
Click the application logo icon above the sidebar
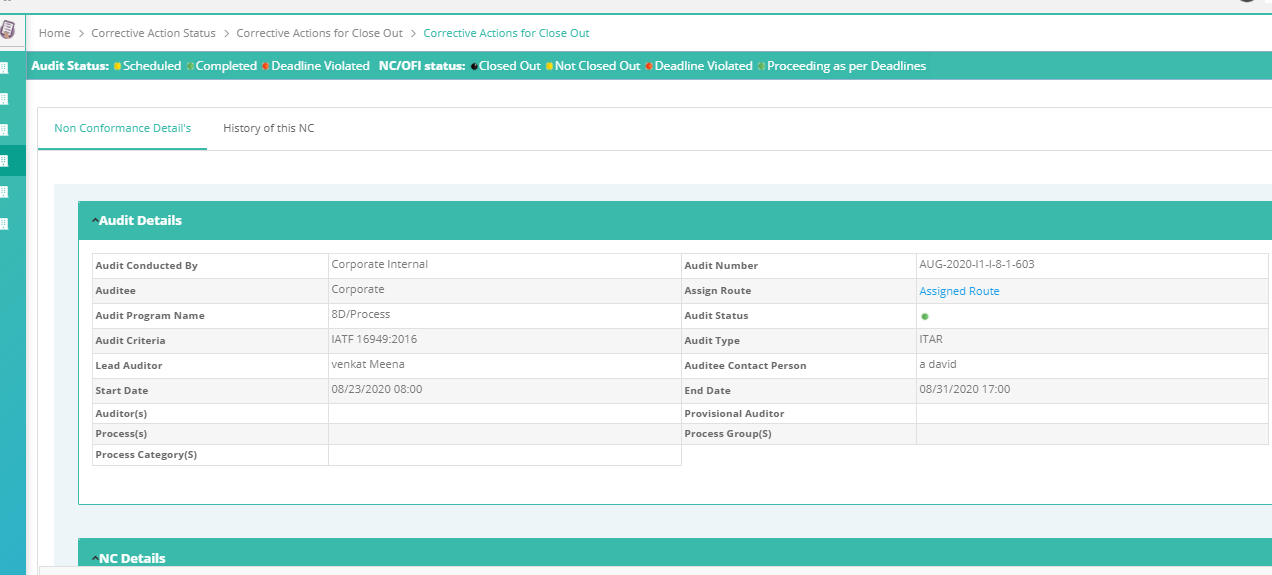7,29
